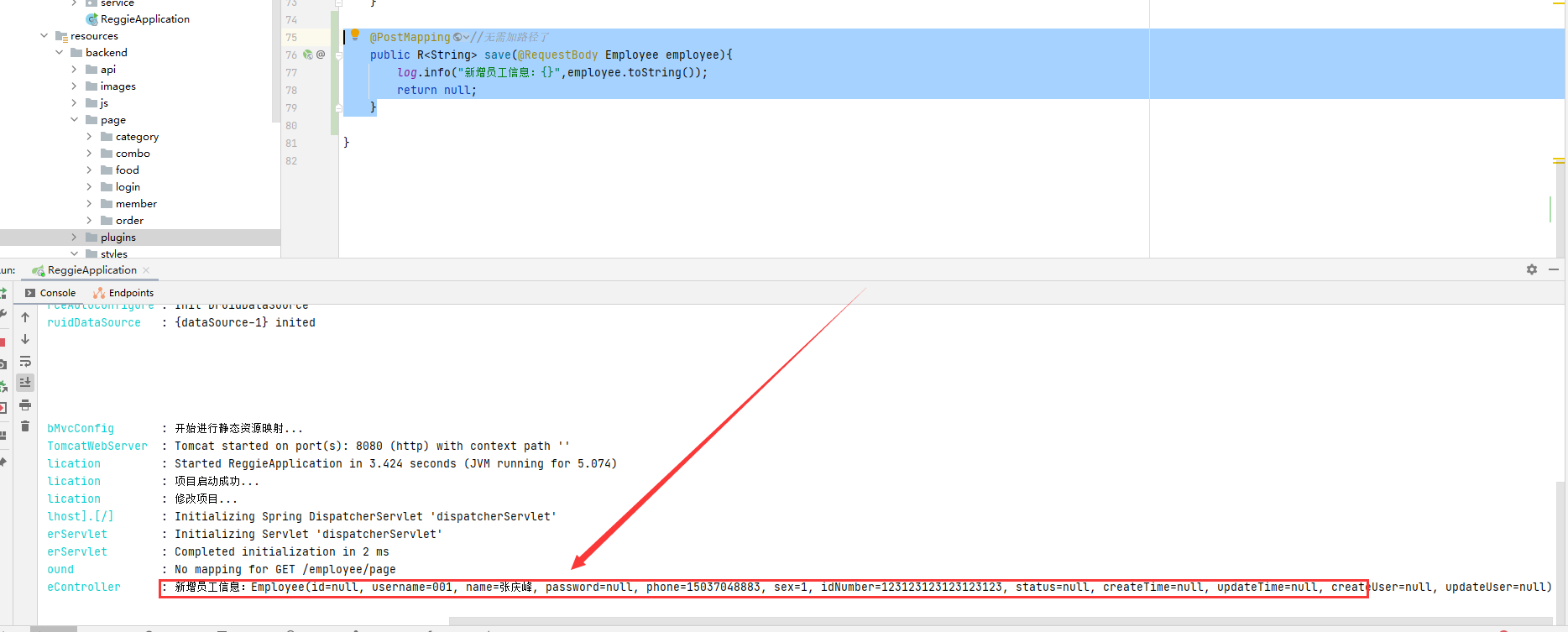Image resolution: width=1568 pixels, height=632 pixels.
Task: Take a thread dump with camera icon
Action: coord(3,364)
